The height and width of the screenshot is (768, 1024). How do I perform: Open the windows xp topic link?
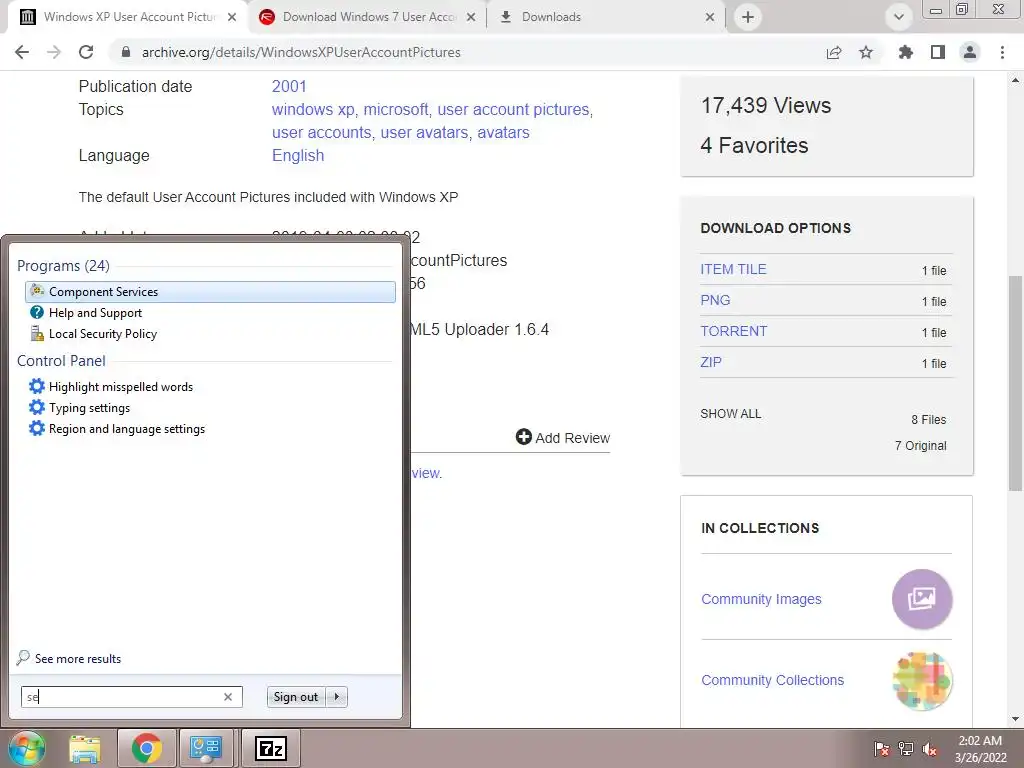[x=313, y=109]
